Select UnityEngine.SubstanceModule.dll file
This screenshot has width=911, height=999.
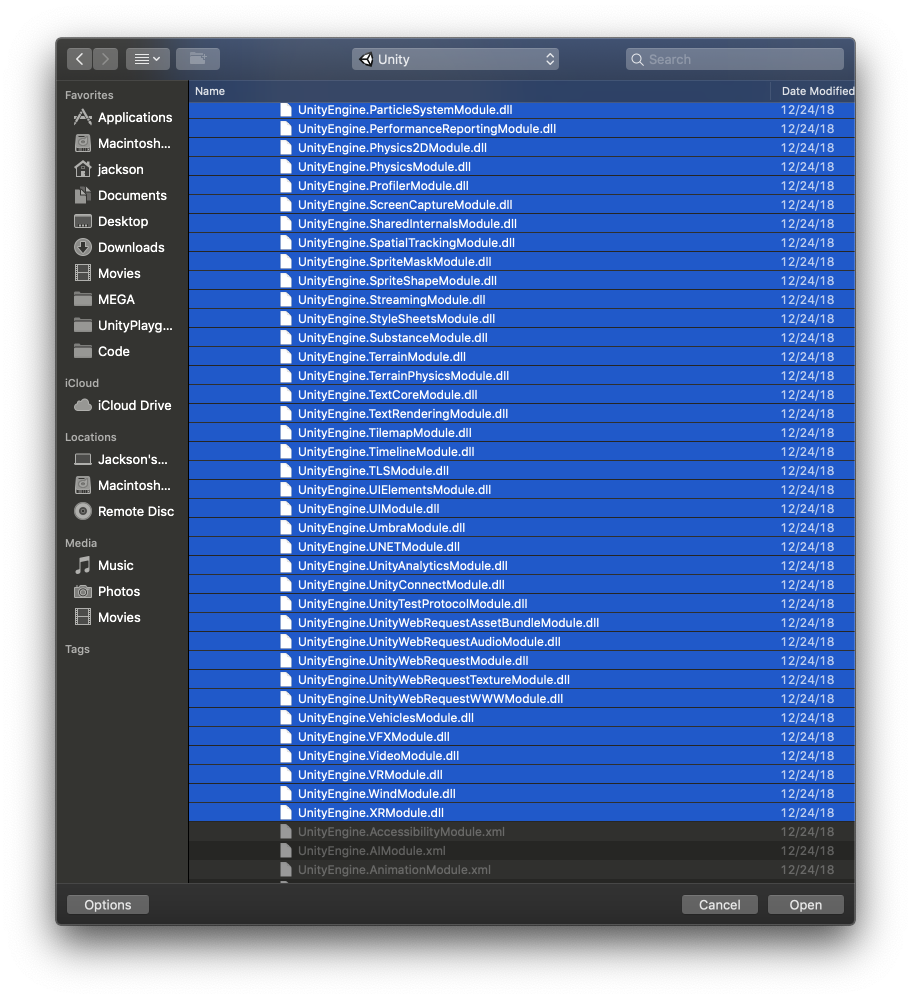tap(522, 338)
